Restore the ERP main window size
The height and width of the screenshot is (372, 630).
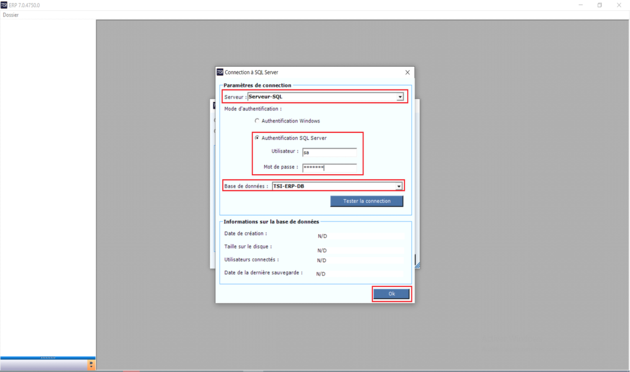coord(599,5)
